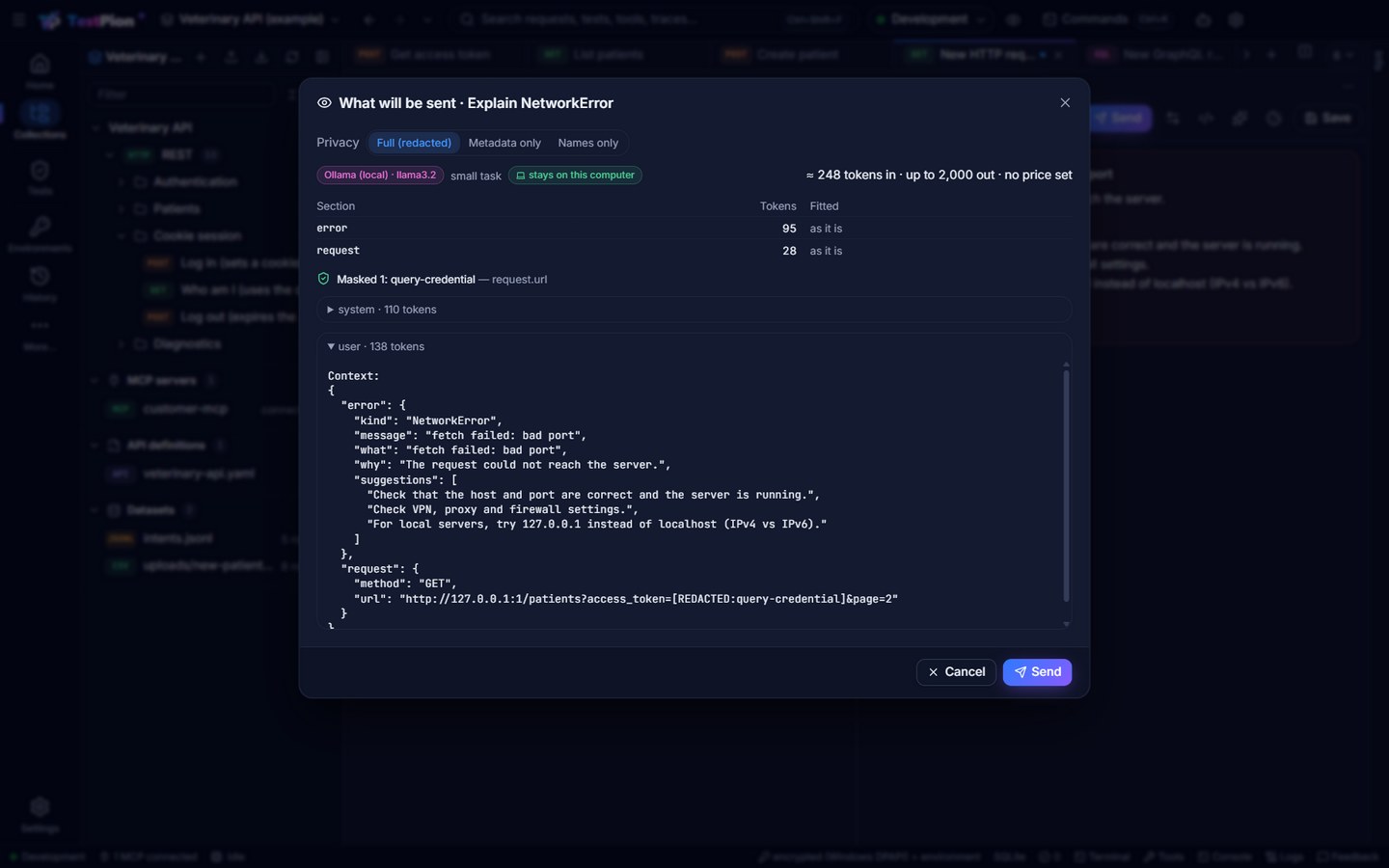Screen dimensions: 1389x868
Task: Switch privacy to 'Names only'
Action: click(x=588, y=143)
